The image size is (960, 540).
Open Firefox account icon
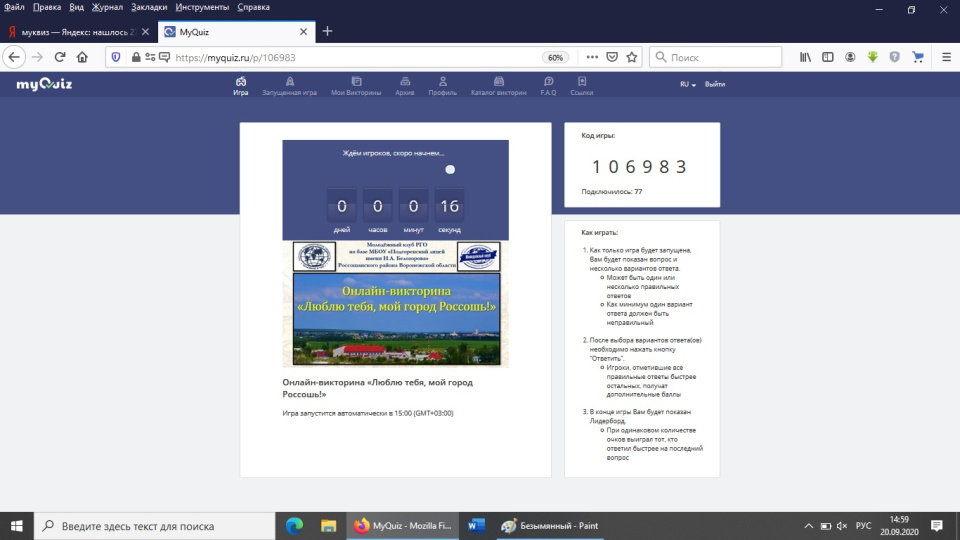(850, 57)
